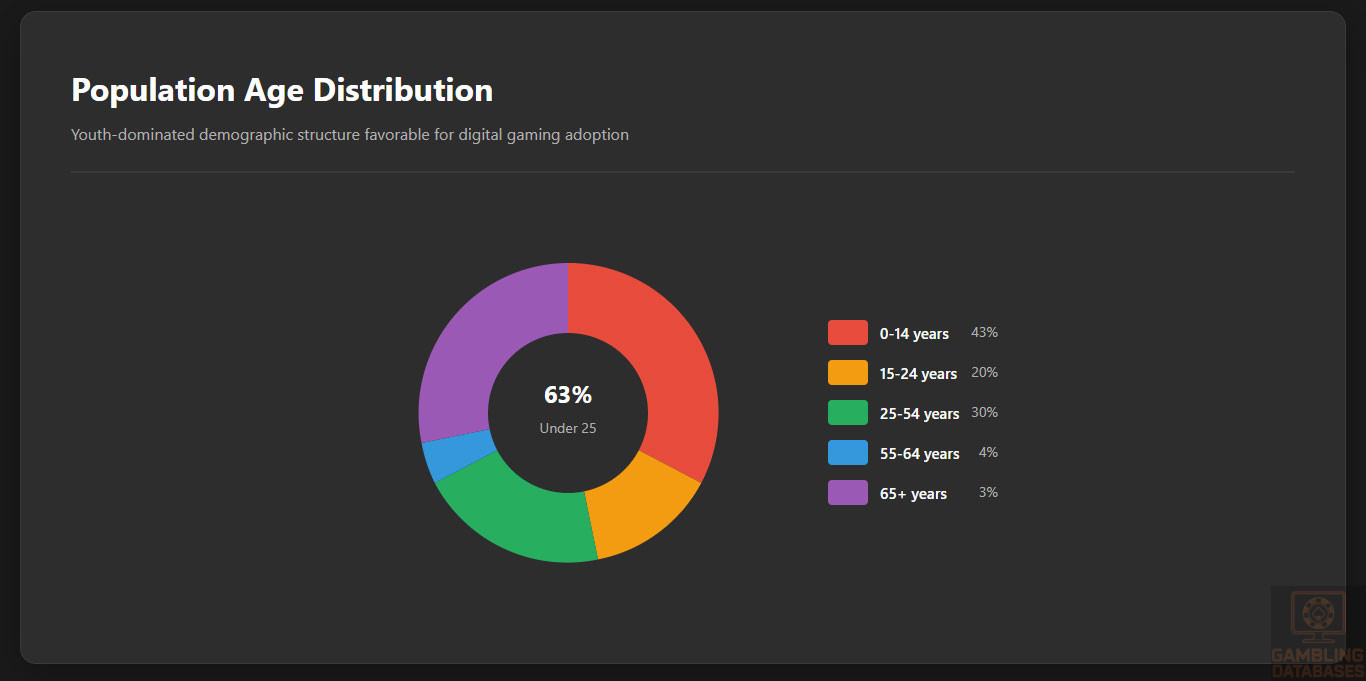Viewport: 1366px width, 681px height.
Task: Click the blue 55-64 years legend swatch
Action: pos(847,453)
